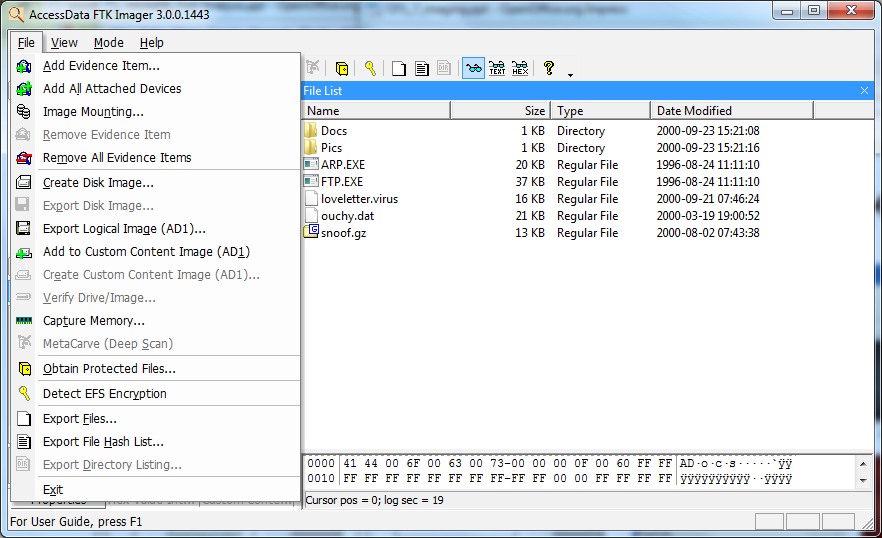Choose Remove All Evidence Items
882x538 pixels.
tap(117, 158)
